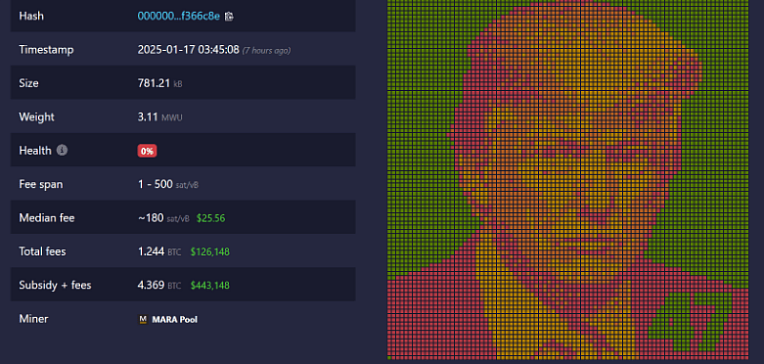Copy the block hash with the clipboard icon
The width and height of the screenshot is (764, 364).
coord(229,17)
